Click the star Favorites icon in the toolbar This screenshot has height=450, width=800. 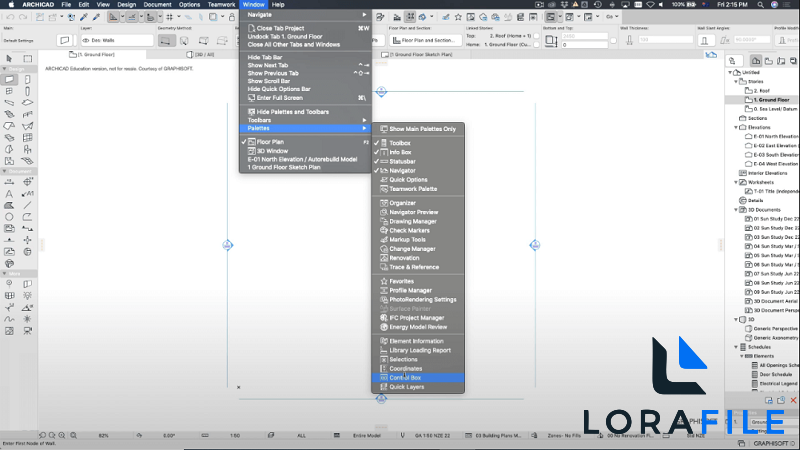point(458,17)
